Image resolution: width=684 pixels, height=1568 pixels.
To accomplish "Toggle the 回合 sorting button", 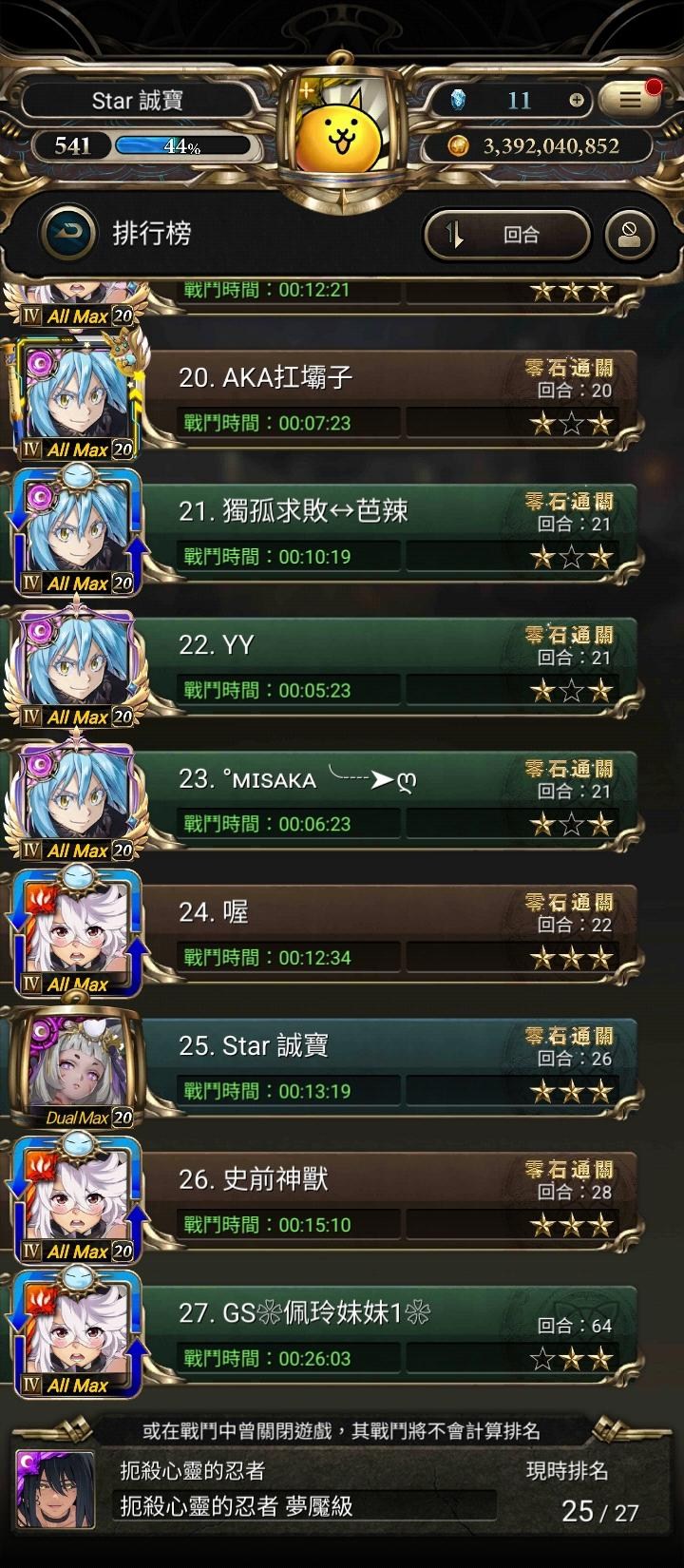I will coord(506,235).
